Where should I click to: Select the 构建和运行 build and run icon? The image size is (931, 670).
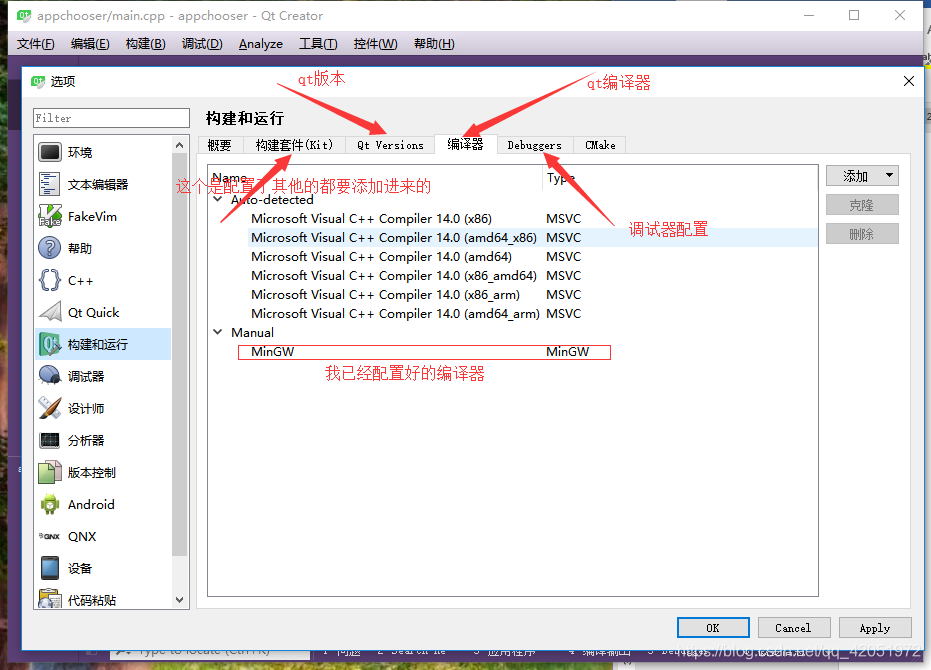pyautogui.click(x=50, y=345)
